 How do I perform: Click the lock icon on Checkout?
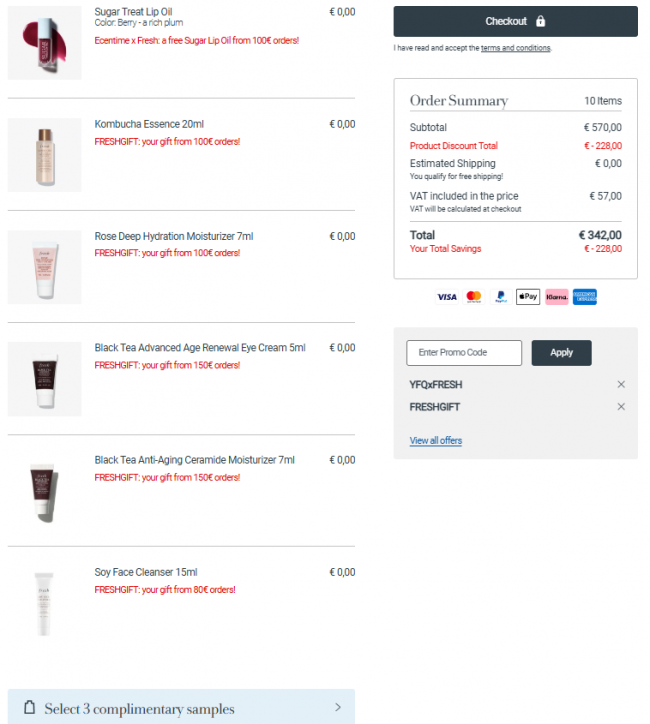pos(541,21)
